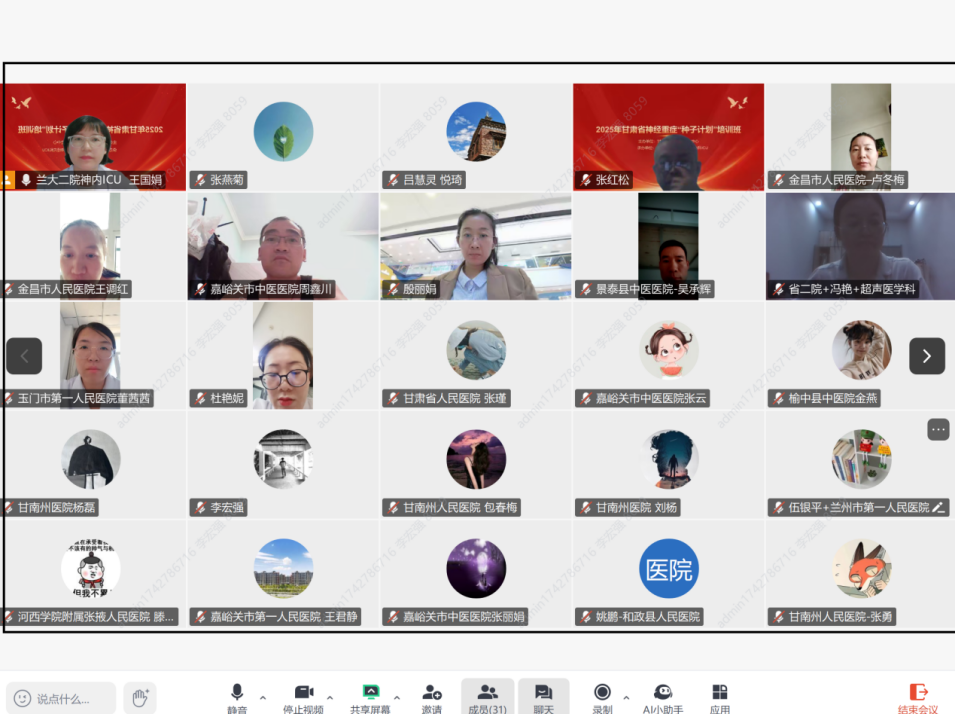Select the 殷丽娟 video thumbnail

(x=476, y=246)
